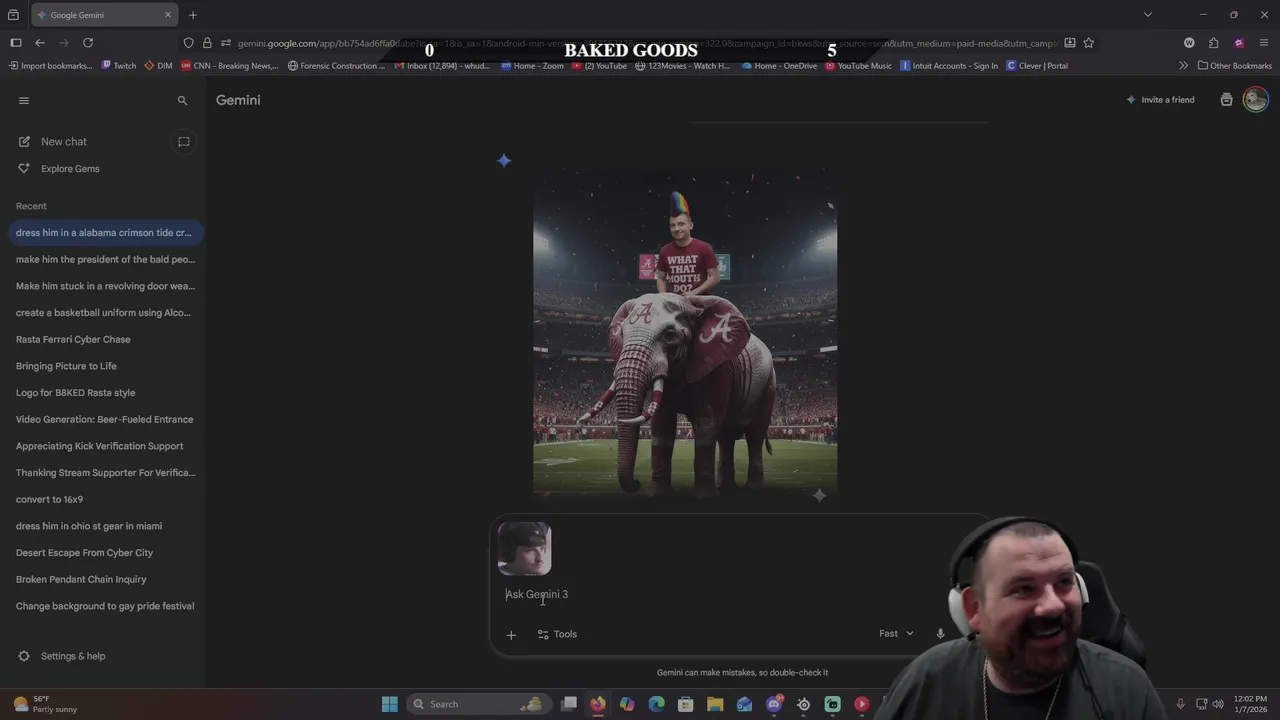The width and height of the screenshot is (1280, 720).
Task: Open the YouTube Music bookmark
Action: [x=858, y=66]
